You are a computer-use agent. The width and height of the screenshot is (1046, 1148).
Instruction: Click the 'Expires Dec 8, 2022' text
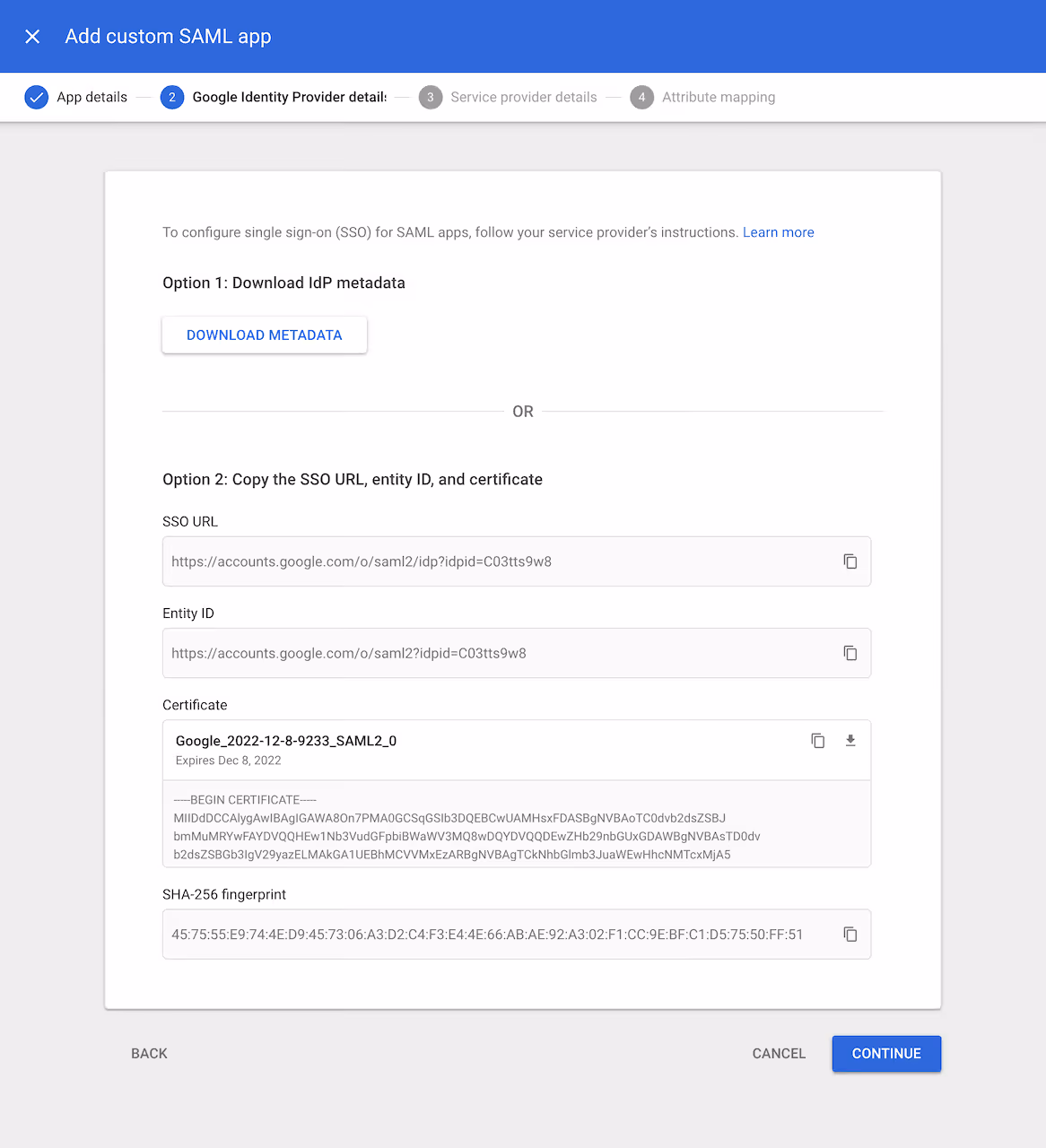coord(229,761)
